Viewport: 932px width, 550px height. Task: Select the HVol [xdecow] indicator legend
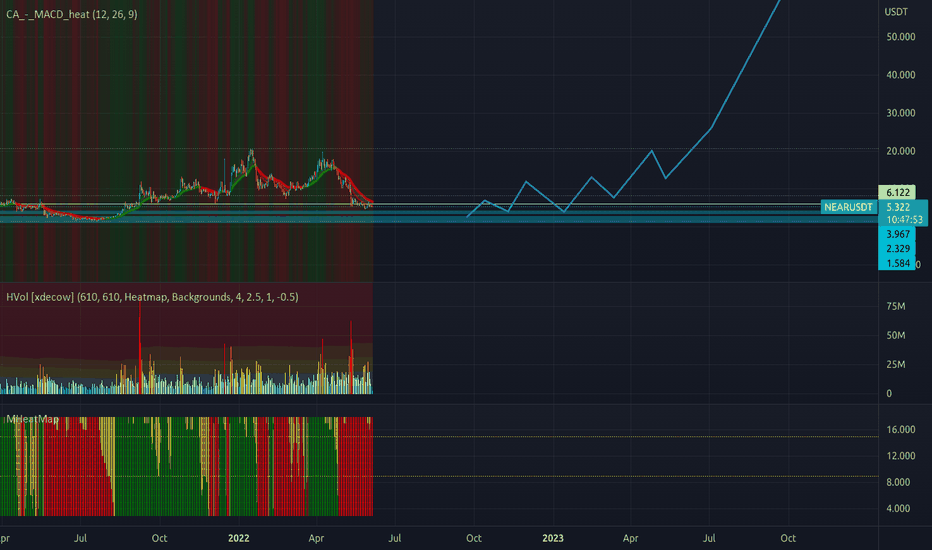(x=152, y=297)
